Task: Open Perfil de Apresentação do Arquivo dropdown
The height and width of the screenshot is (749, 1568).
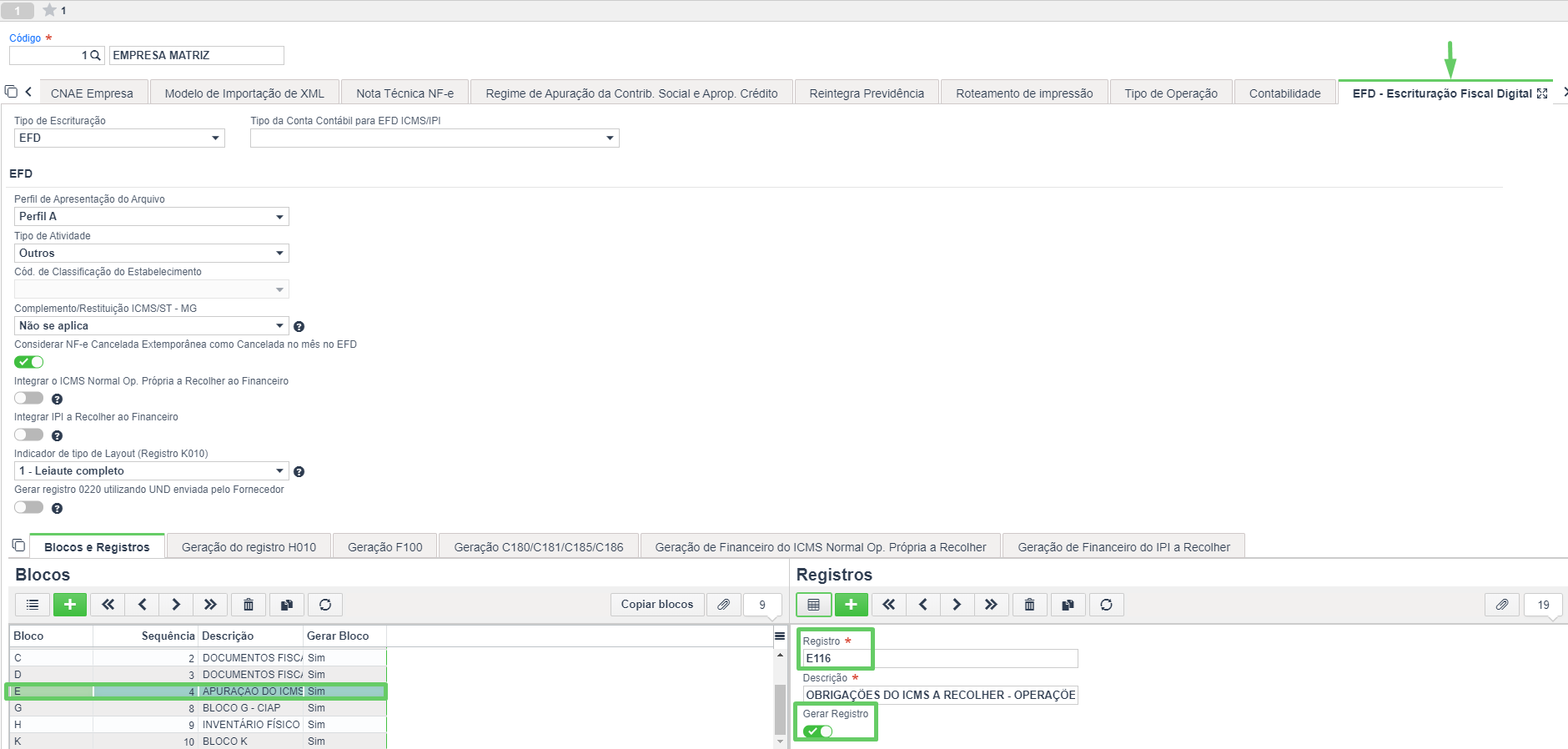Action: (x=151, y=217)
